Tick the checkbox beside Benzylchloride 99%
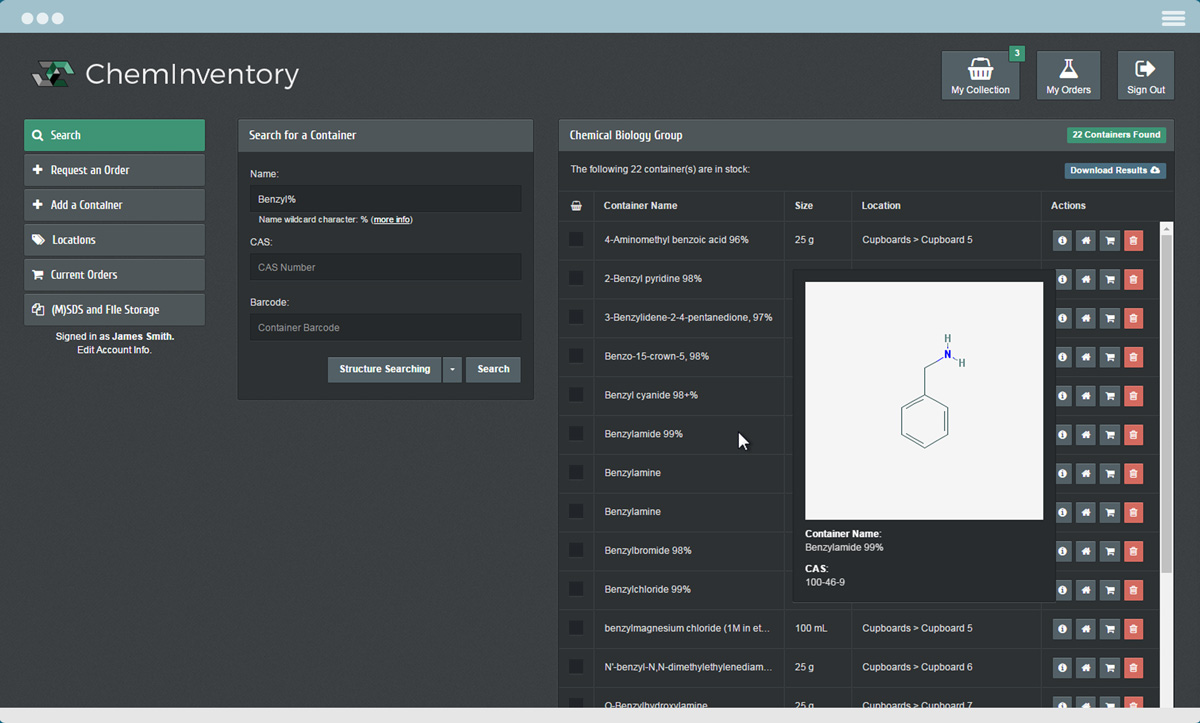Screen dimensions: 1200x723 tap(576, 590)
